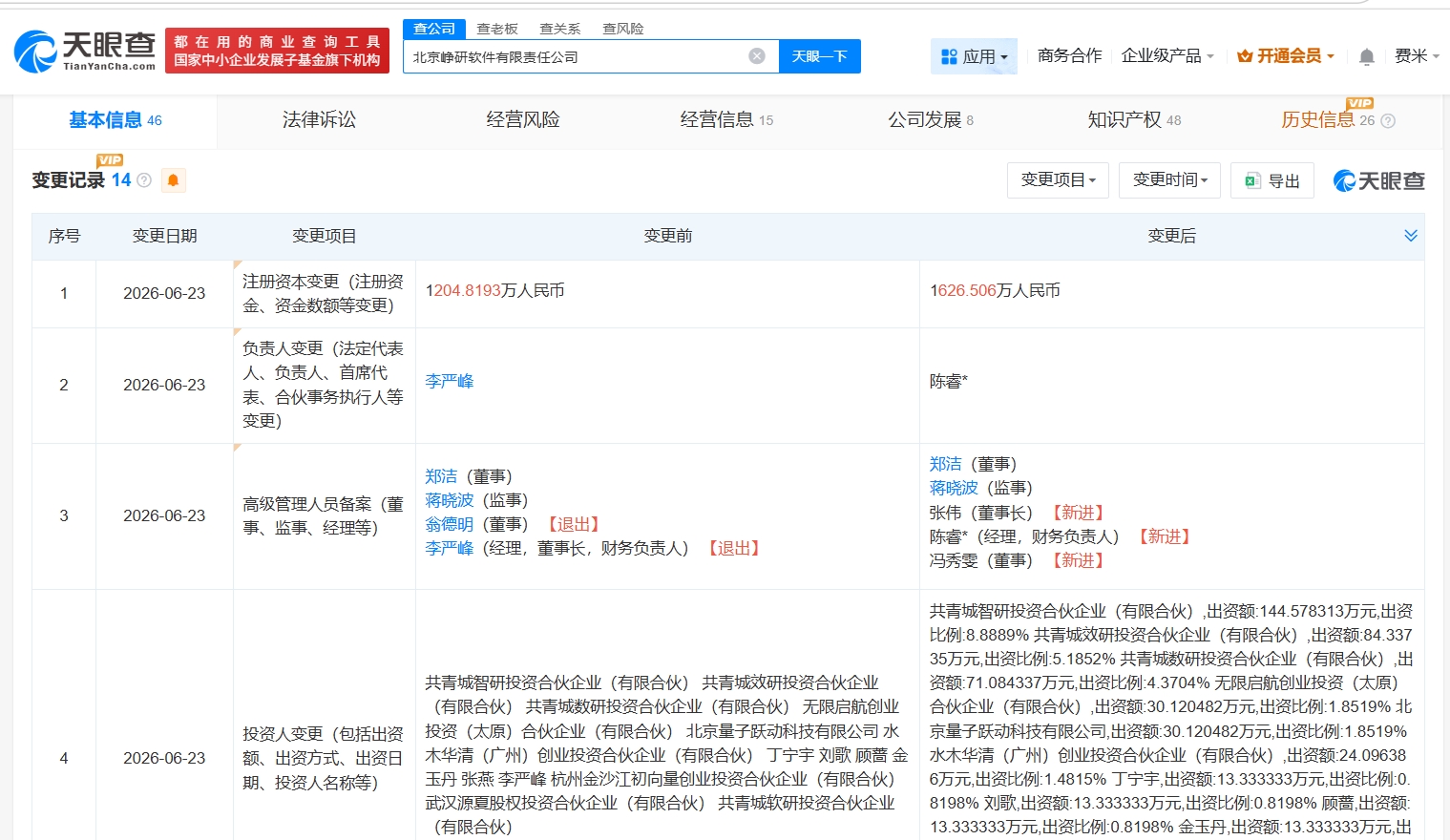Screen dimensions: 1450x840
Task: Open the 企业级产品 dropdown
Action: coord(1166,56)
